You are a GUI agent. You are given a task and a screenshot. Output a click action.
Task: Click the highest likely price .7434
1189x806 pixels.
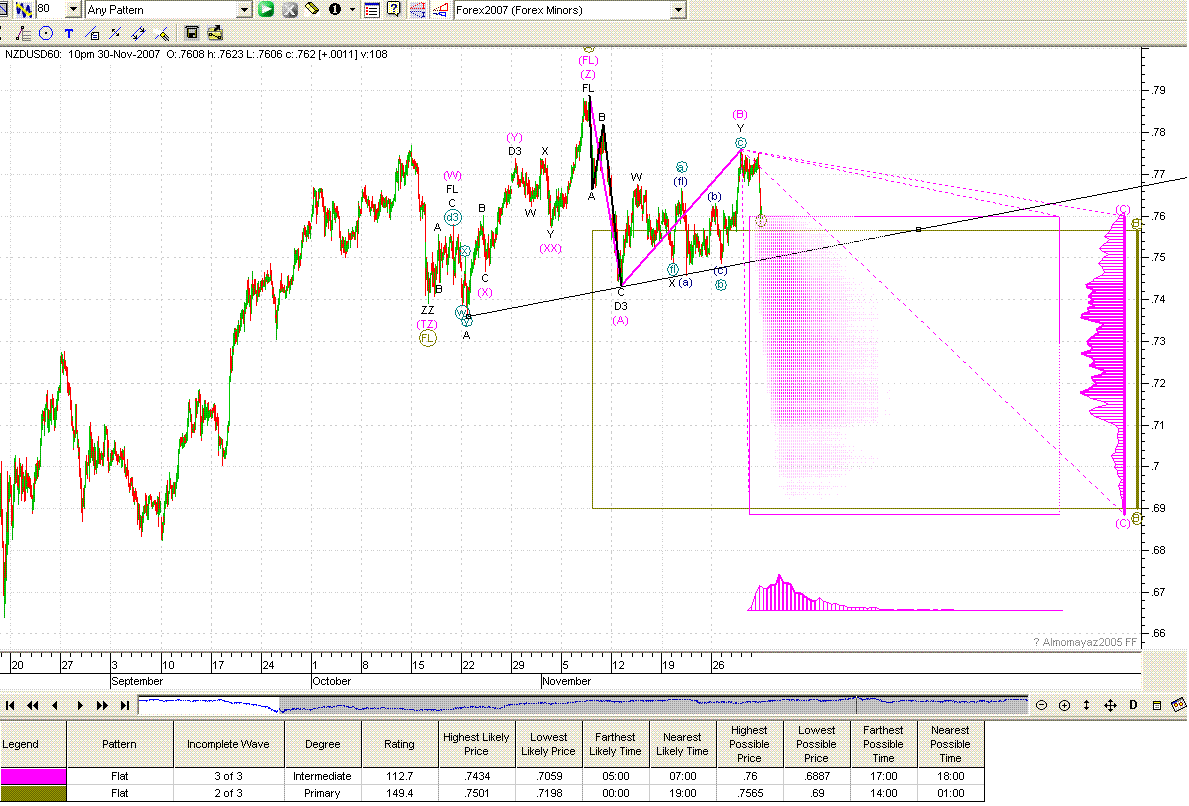click(476, 776)
